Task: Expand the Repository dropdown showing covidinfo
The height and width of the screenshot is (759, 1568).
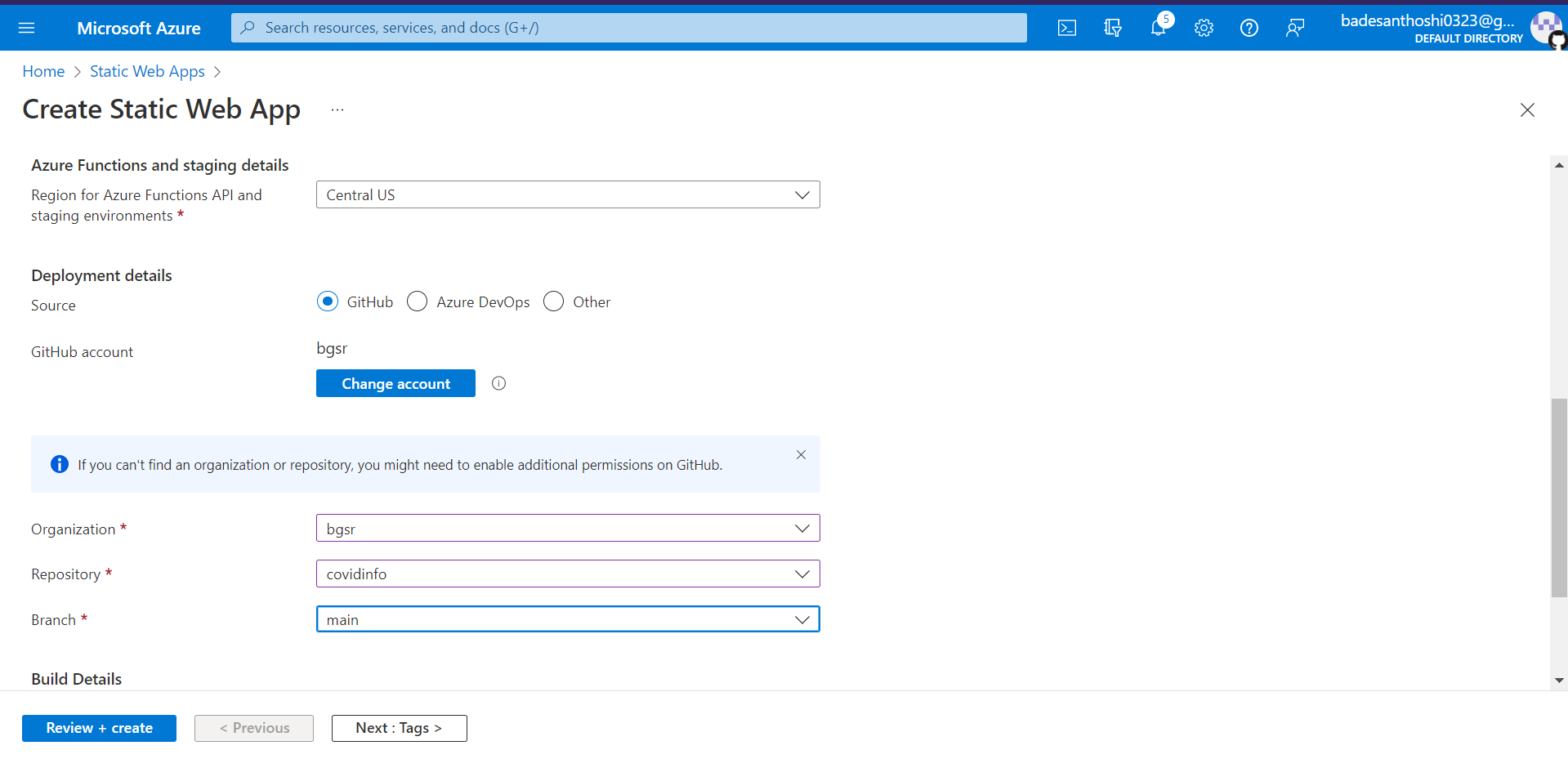Action: point(568,574)
